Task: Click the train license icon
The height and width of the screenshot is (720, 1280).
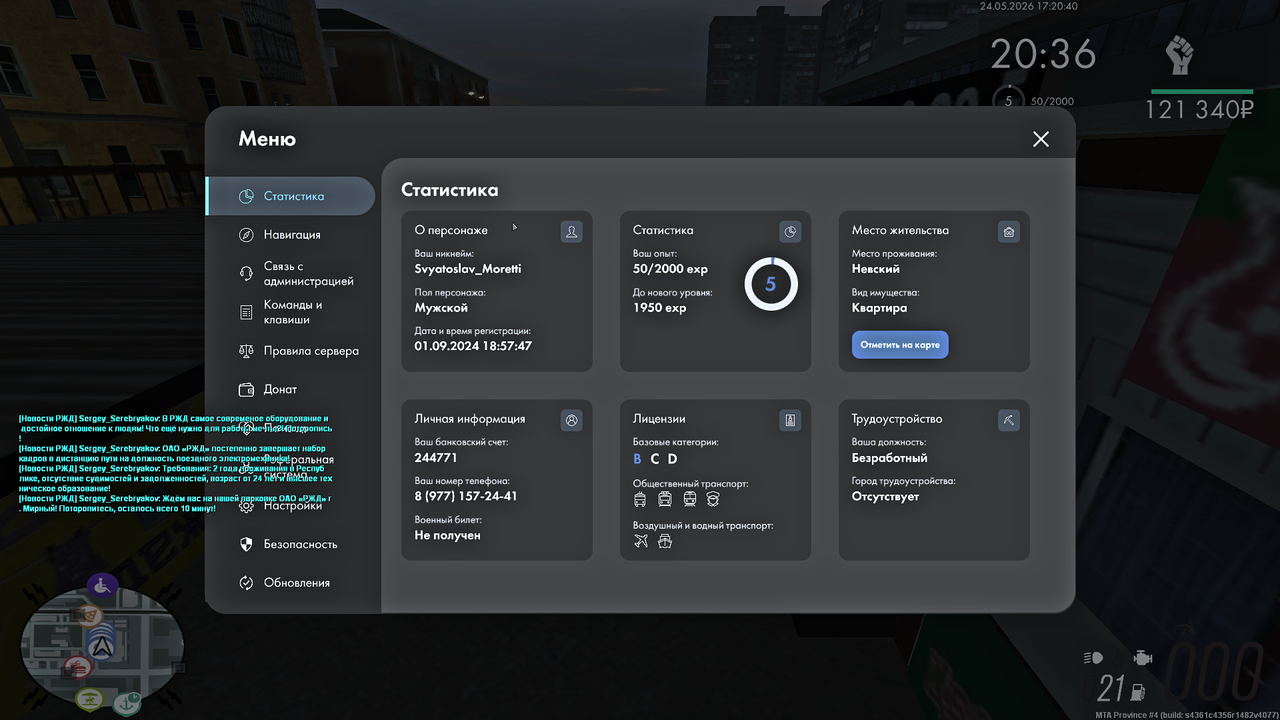Action: point(690,499)
